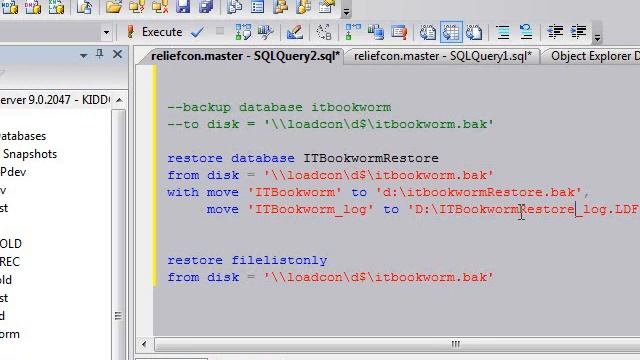Click the final 'from disk' path line
The image size is (640, 360).
click(x=331, y=278)
